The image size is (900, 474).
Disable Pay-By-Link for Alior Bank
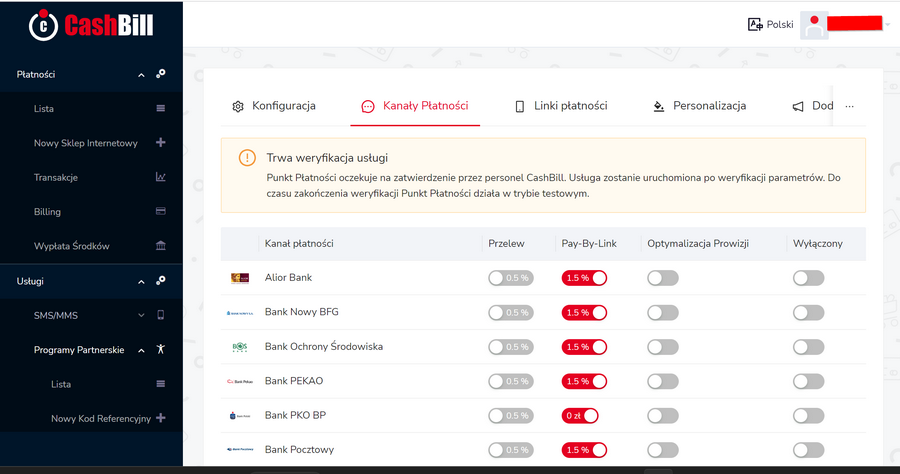584,278
